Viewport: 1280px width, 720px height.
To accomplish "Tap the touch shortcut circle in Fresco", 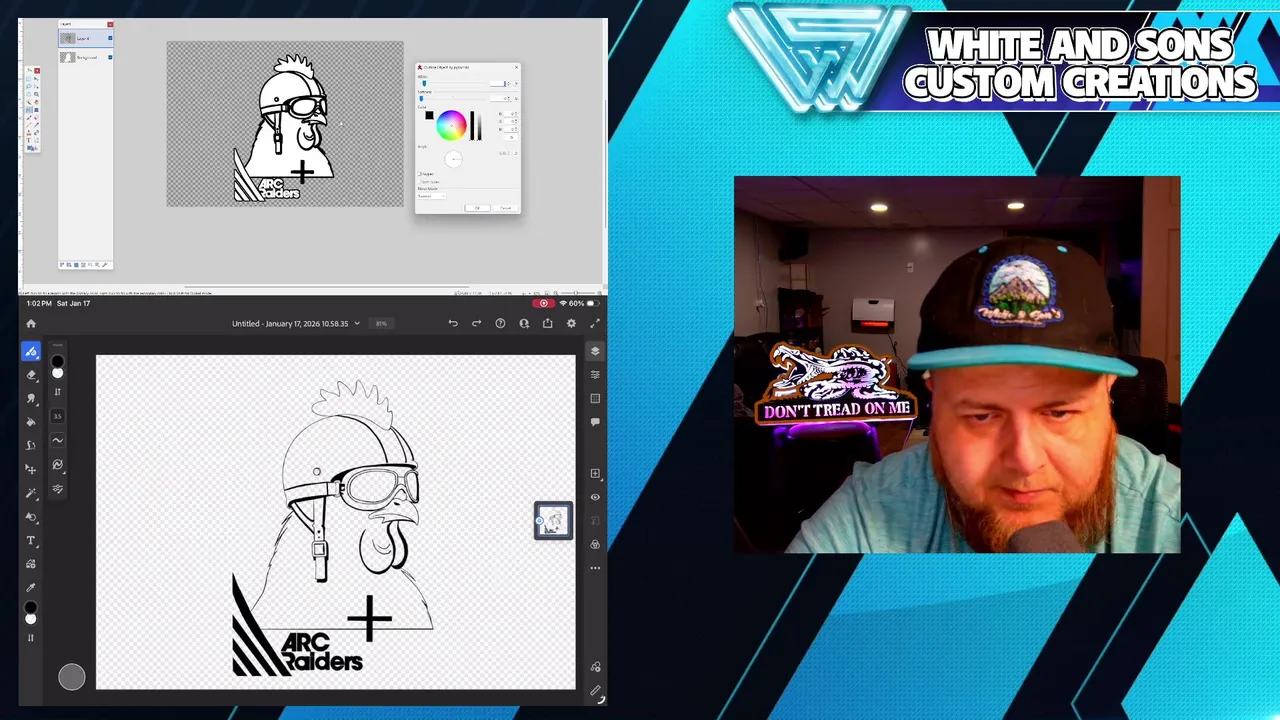I will (71, 677).
